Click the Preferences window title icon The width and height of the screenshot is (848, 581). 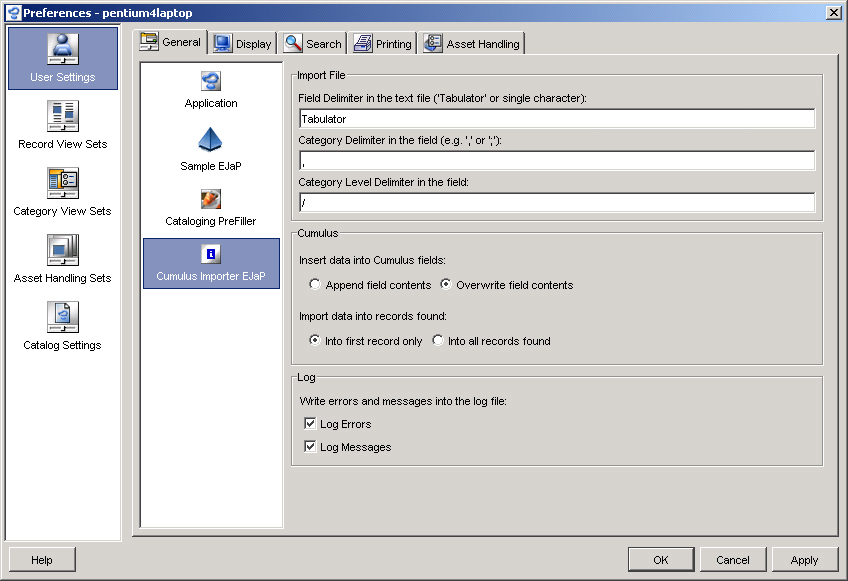click(13, 12)
